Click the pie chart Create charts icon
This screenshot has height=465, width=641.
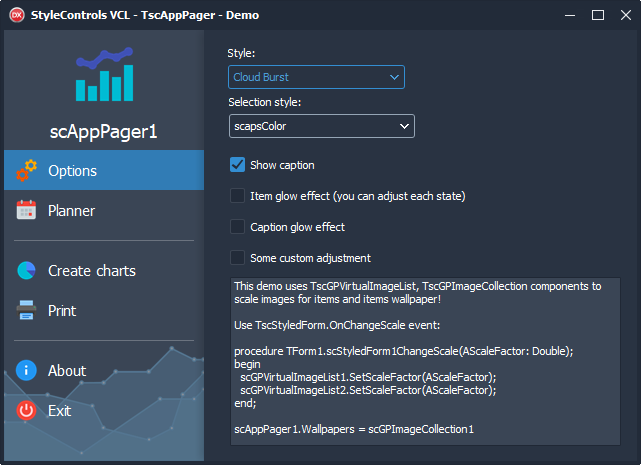pyautogui.click(x=26, y=270)
